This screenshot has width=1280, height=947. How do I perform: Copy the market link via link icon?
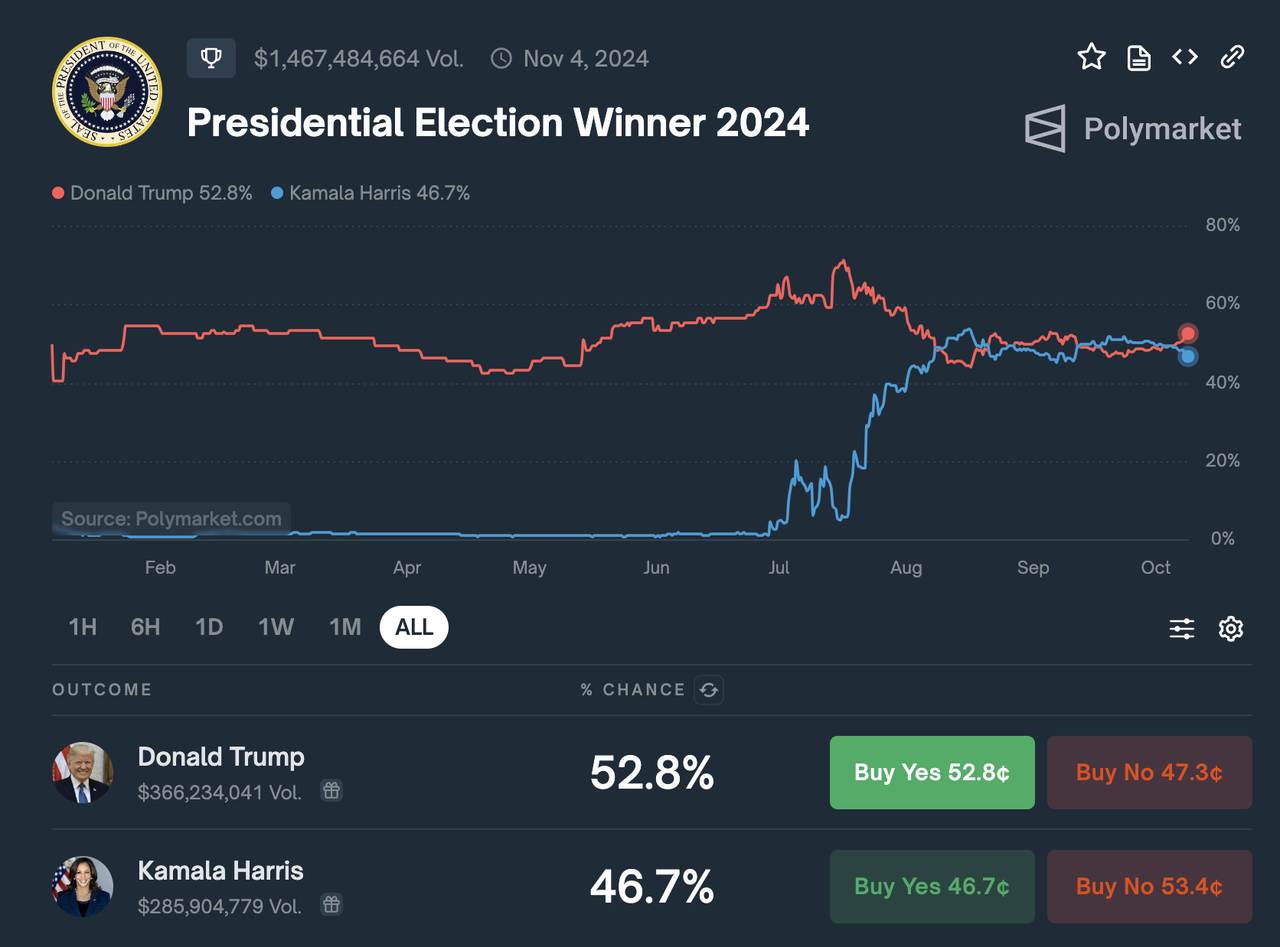(1231, 57)
